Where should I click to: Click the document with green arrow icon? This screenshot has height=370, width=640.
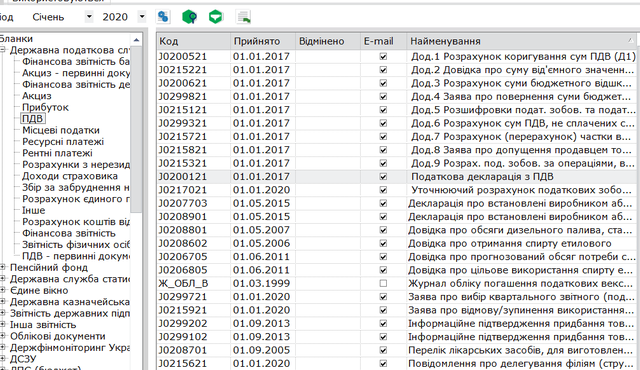pos(244,17)
